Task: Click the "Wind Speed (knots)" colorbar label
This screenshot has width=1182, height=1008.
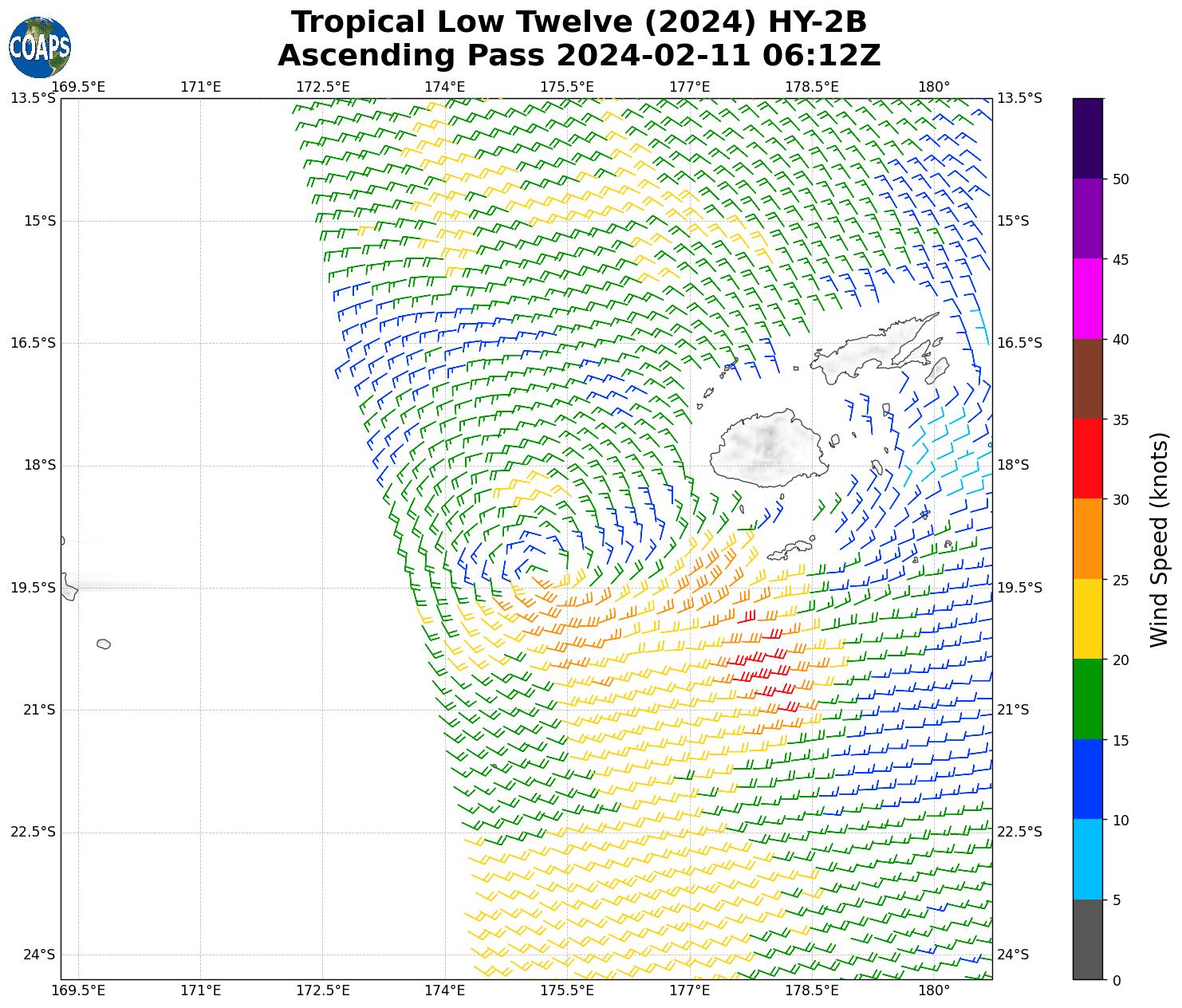Action: (x=1159, y=539)
